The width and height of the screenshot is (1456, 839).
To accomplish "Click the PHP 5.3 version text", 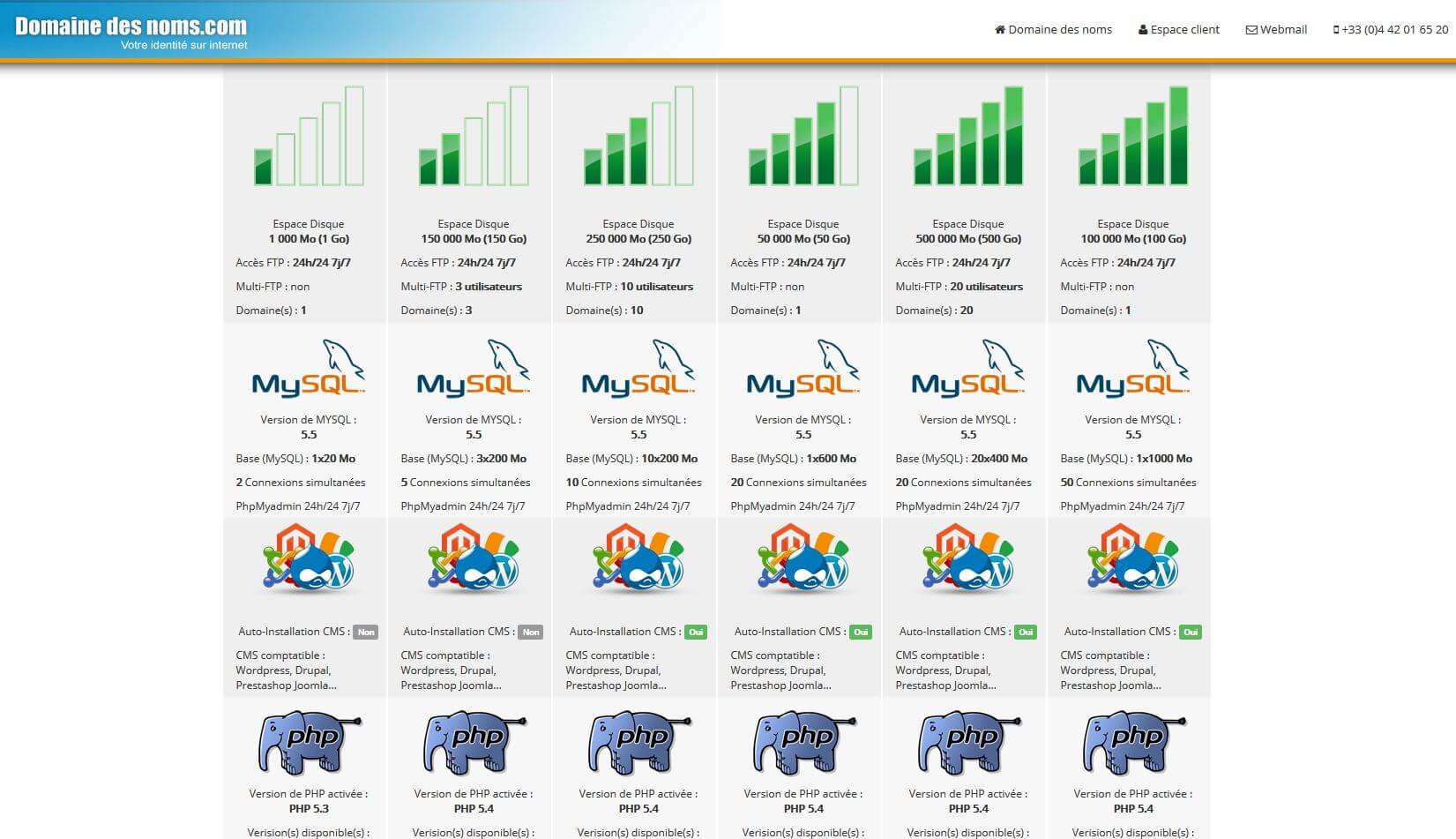I will 309,809.
